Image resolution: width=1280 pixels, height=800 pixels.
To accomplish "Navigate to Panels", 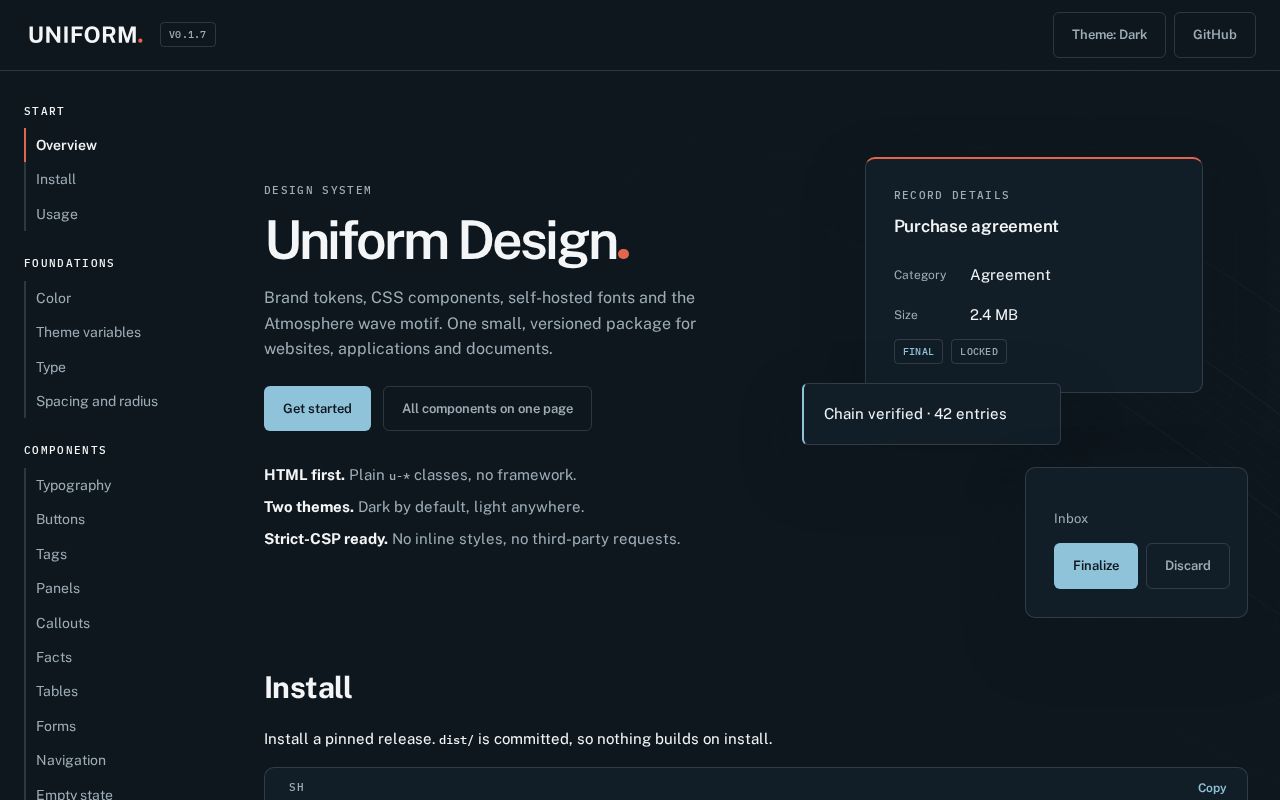I will pos(58,588).
